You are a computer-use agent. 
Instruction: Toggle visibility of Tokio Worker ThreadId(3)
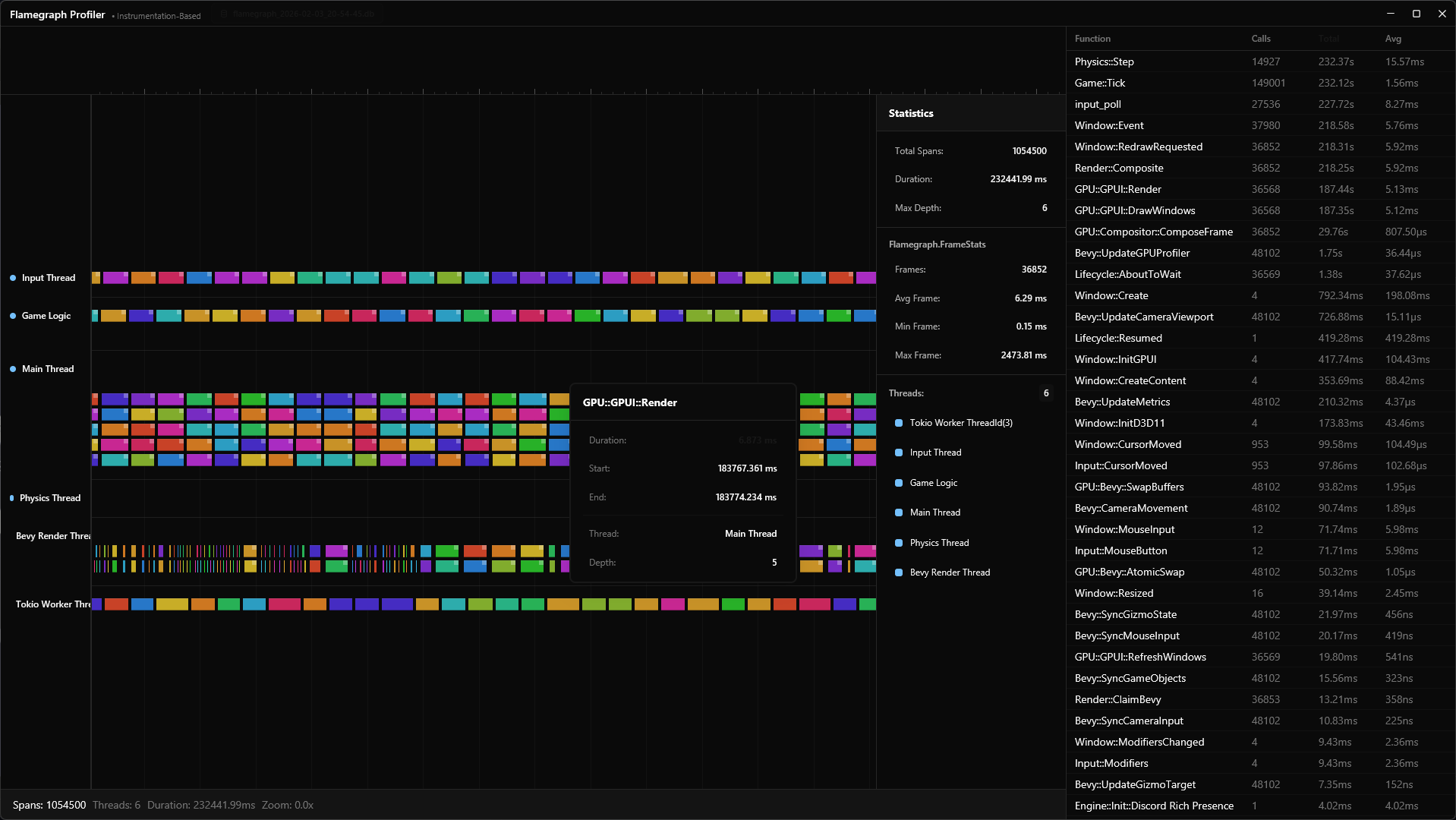pos(898,422)
